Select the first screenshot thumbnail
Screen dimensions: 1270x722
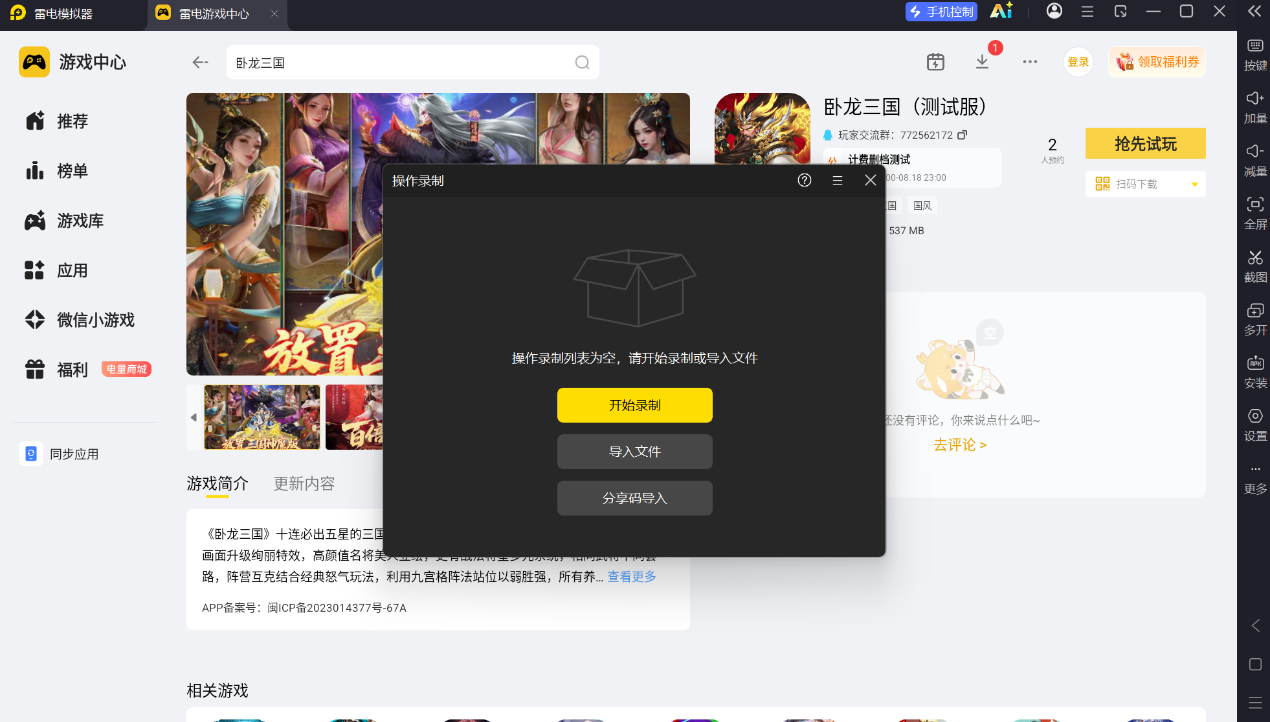pyautogui.click(x=262, y=417)
